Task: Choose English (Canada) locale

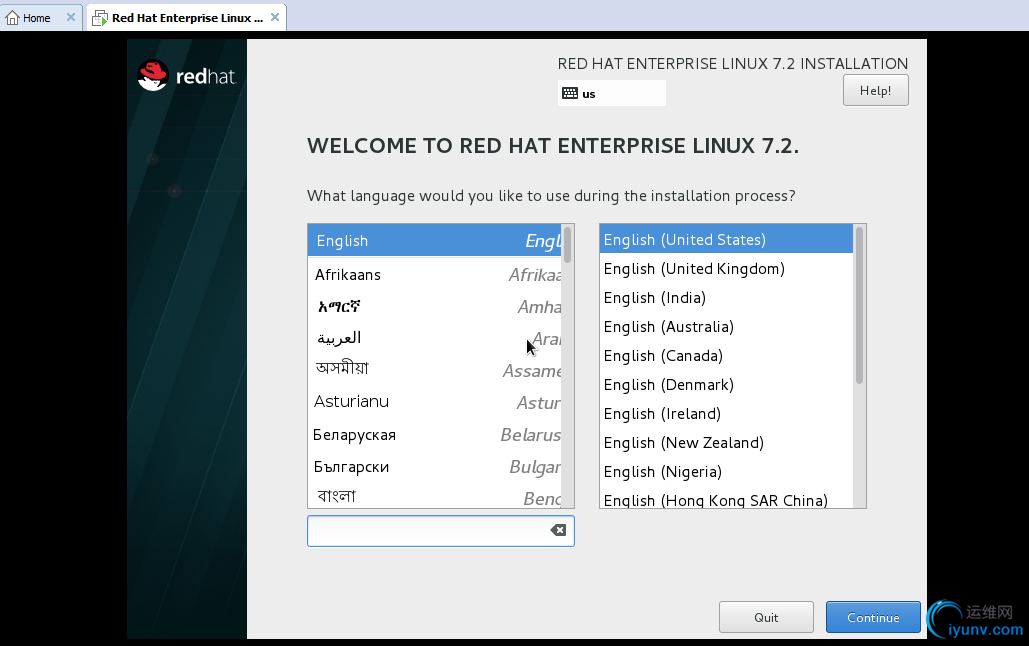Action: (663, 356)
